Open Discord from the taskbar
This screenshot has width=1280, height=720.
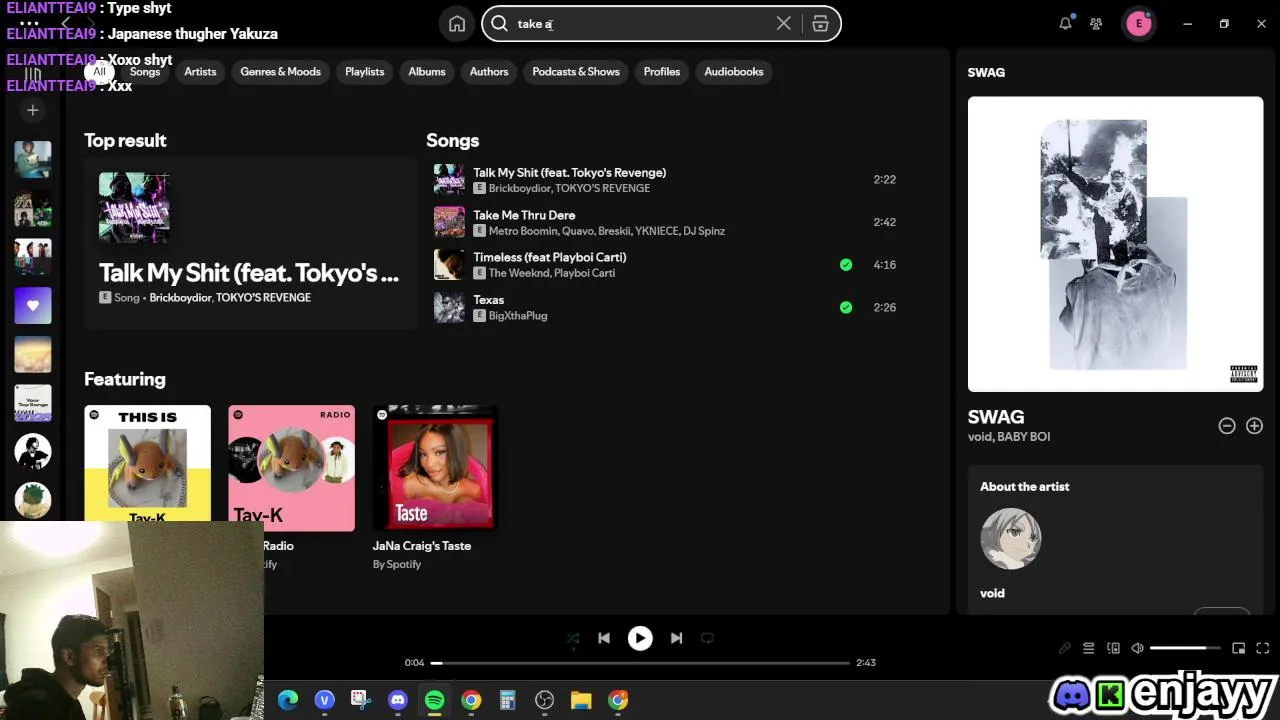397,700
